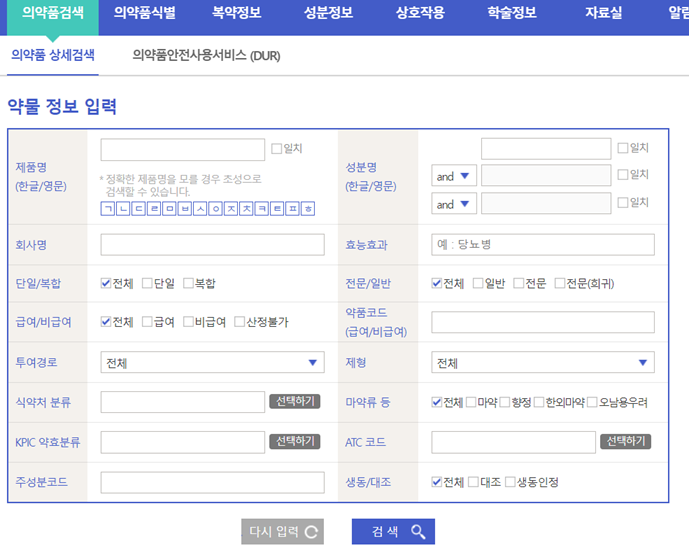Image resolution: width=689 pixels, height=555 pixels.
Task: Focus the 식약처 분류 input field
Action: pyautogui.click(x=183, y=402)
